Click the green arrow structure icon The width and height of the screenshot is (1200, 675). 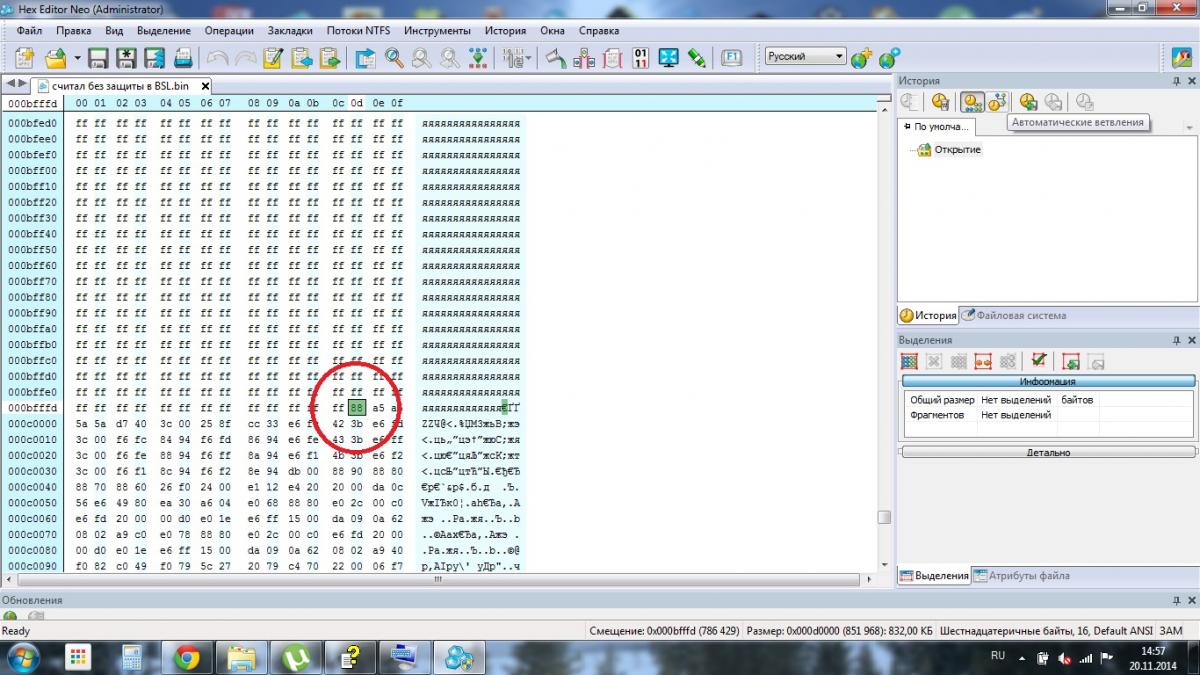479,57
